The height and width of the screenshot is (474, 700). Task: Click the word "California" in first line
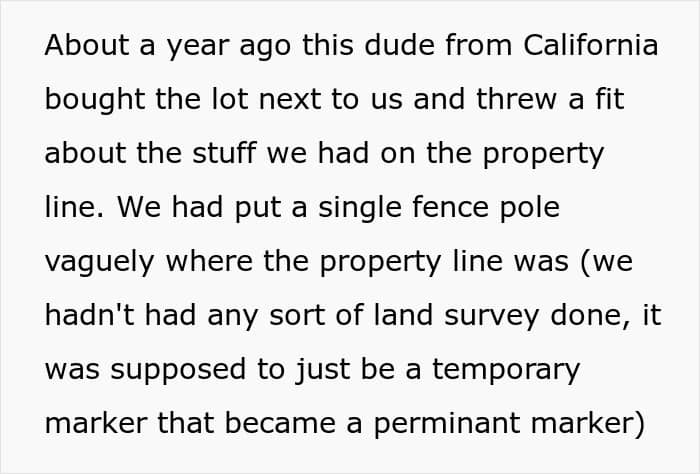(591, 45)
